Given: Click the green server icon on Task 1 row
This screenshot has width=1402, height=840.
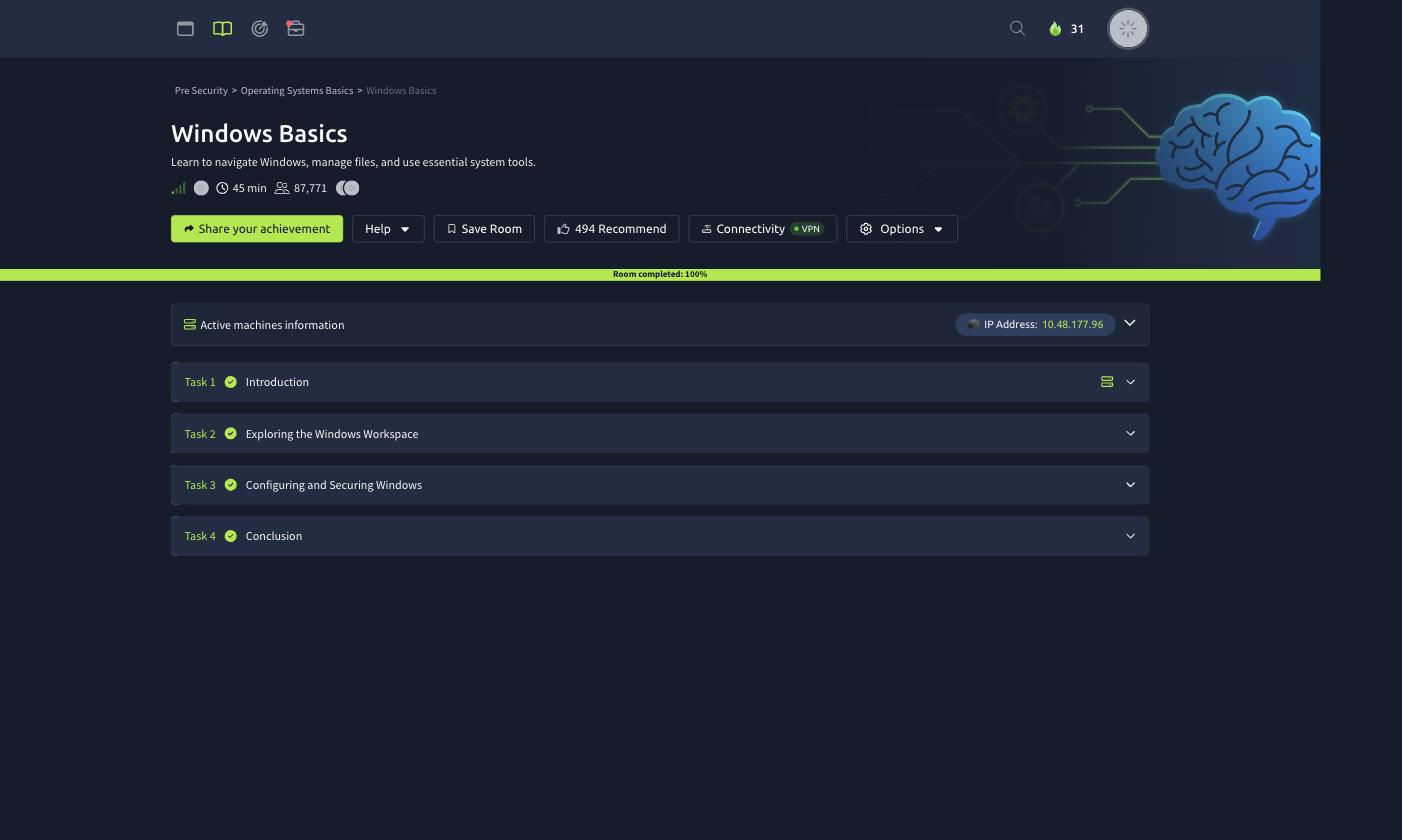Looking at the screenshot, I should [x=1107, y=382].
